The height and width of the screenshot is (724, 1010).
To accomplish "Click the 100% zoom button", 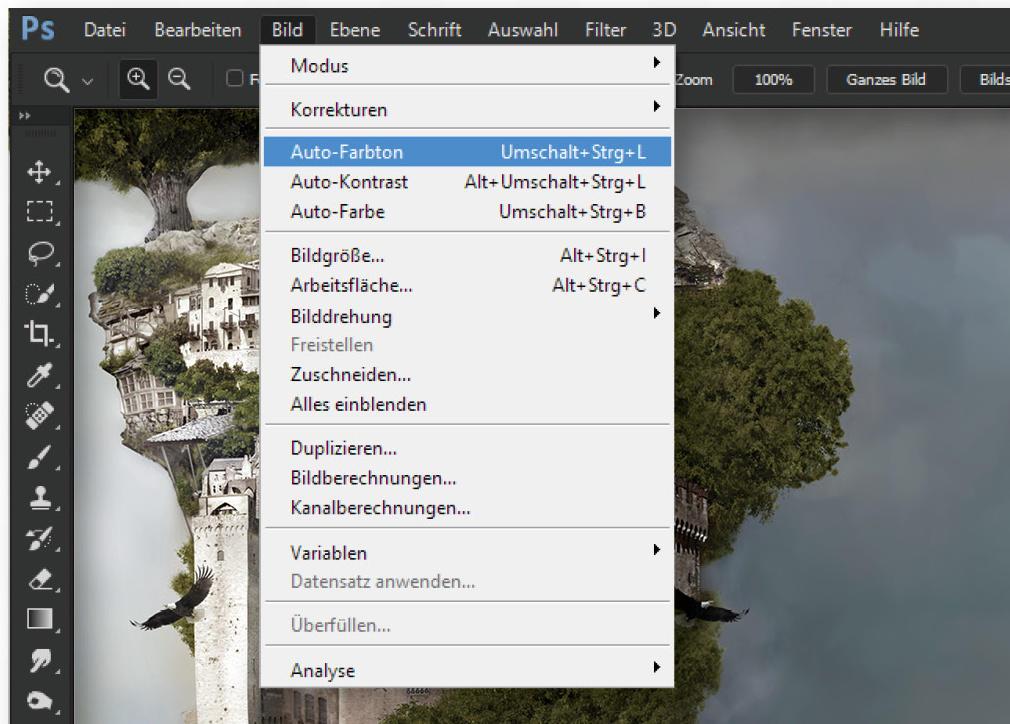I will click(773, 80).
